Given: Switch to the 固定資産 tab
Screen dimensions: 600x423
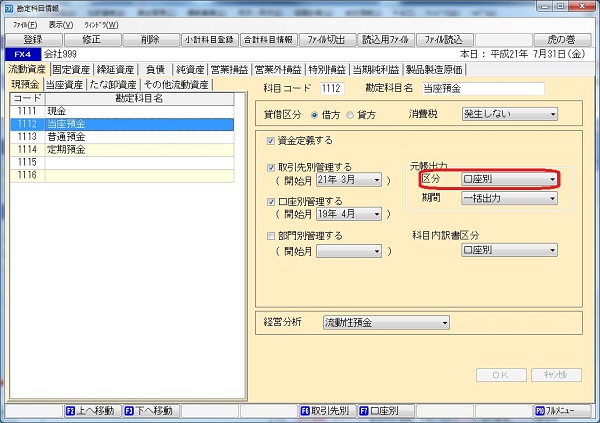Looking at the screenshot, I should 71,70.
